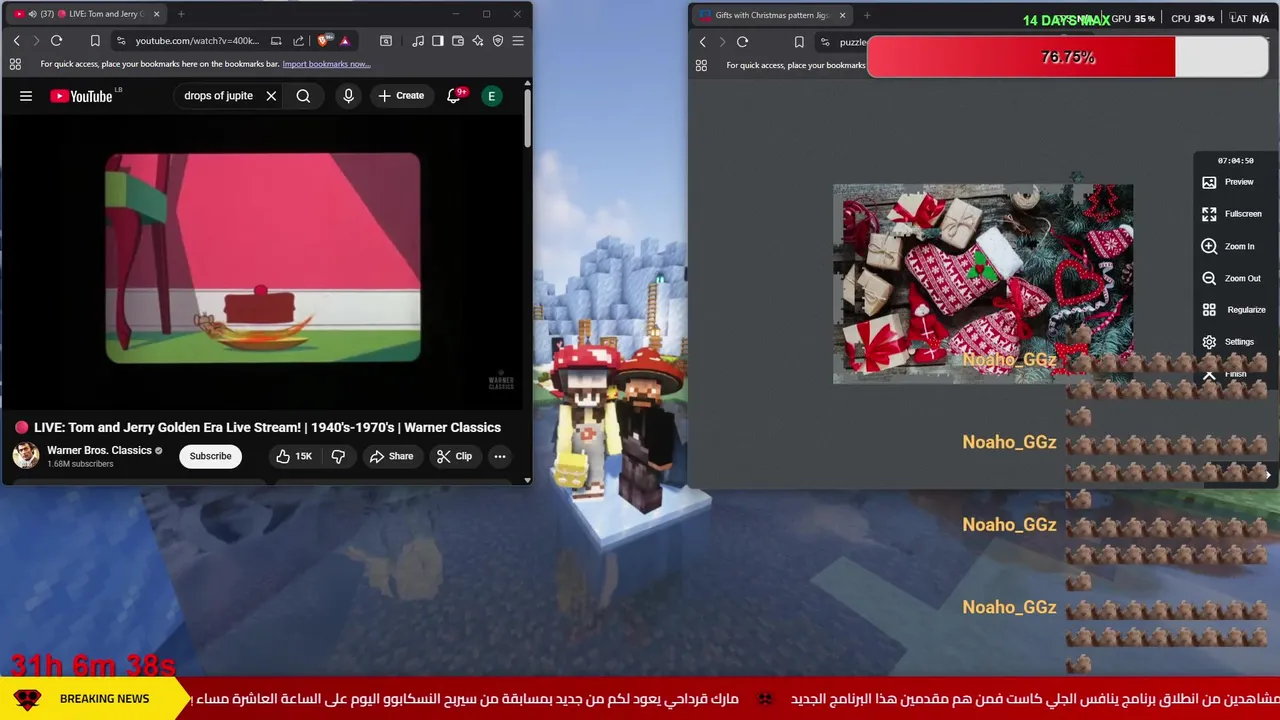
Task: Bookmark the YouTube page
Action: (95, 41)
